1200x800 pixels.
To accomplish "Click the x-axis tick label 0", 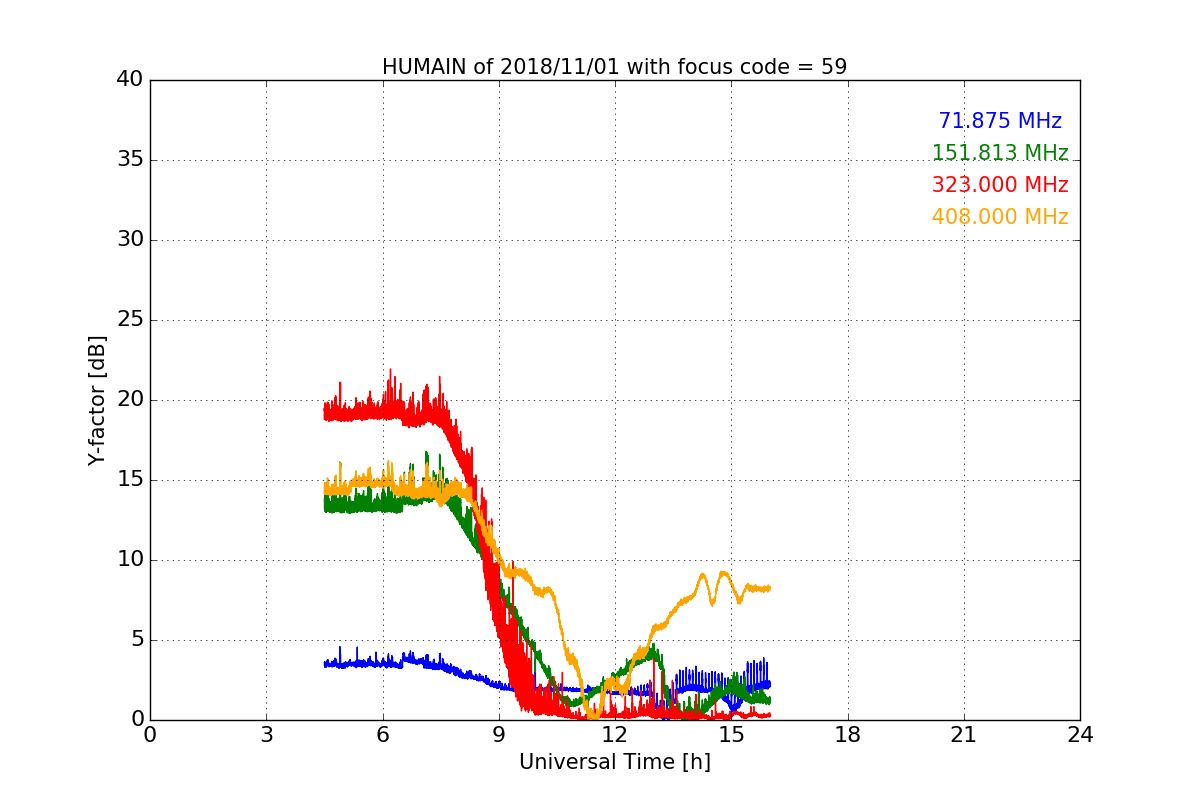I will 150,735.
